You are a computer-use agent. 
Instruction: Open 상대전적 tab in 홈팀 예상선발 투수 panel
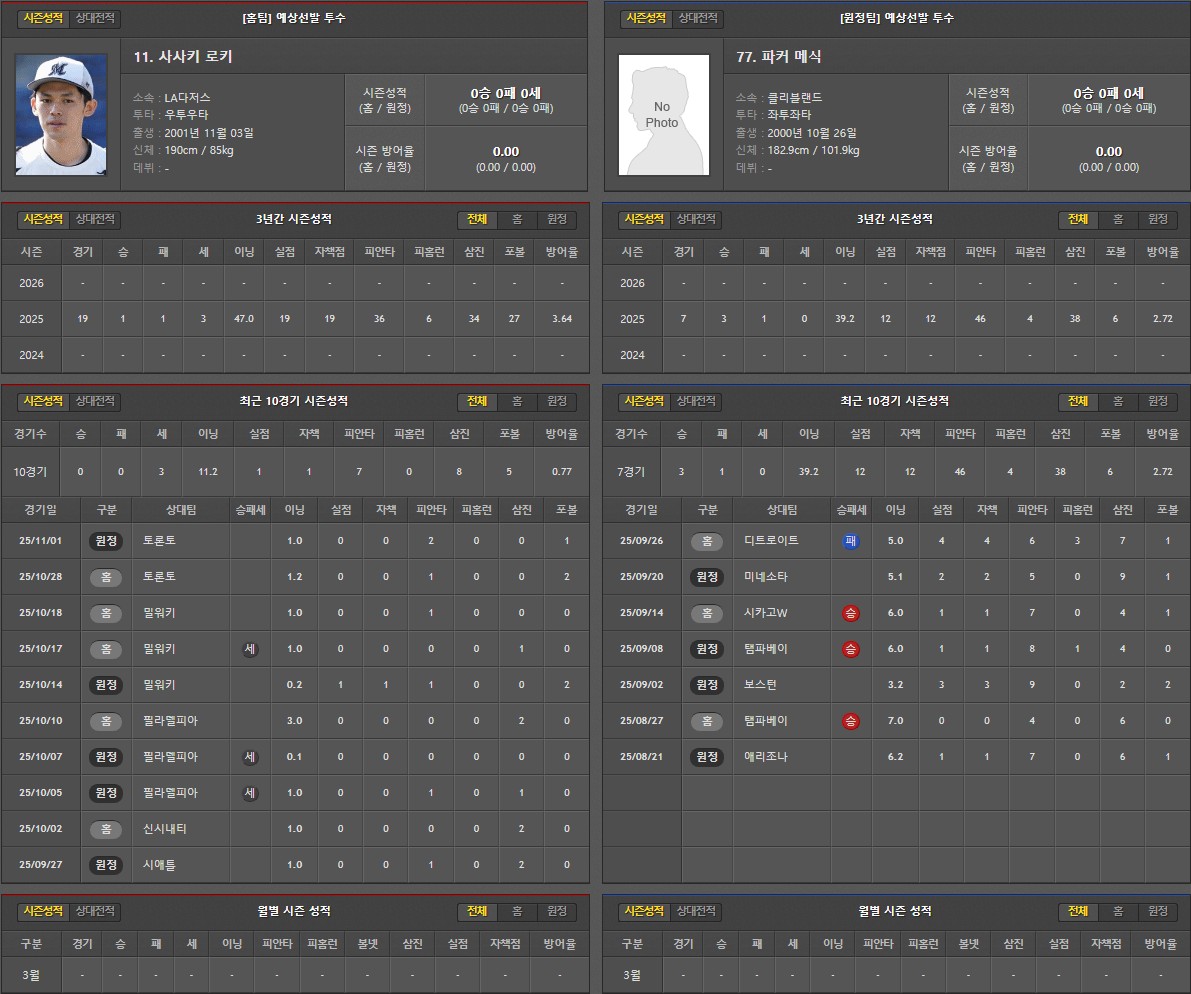click(x=97, y=19)
